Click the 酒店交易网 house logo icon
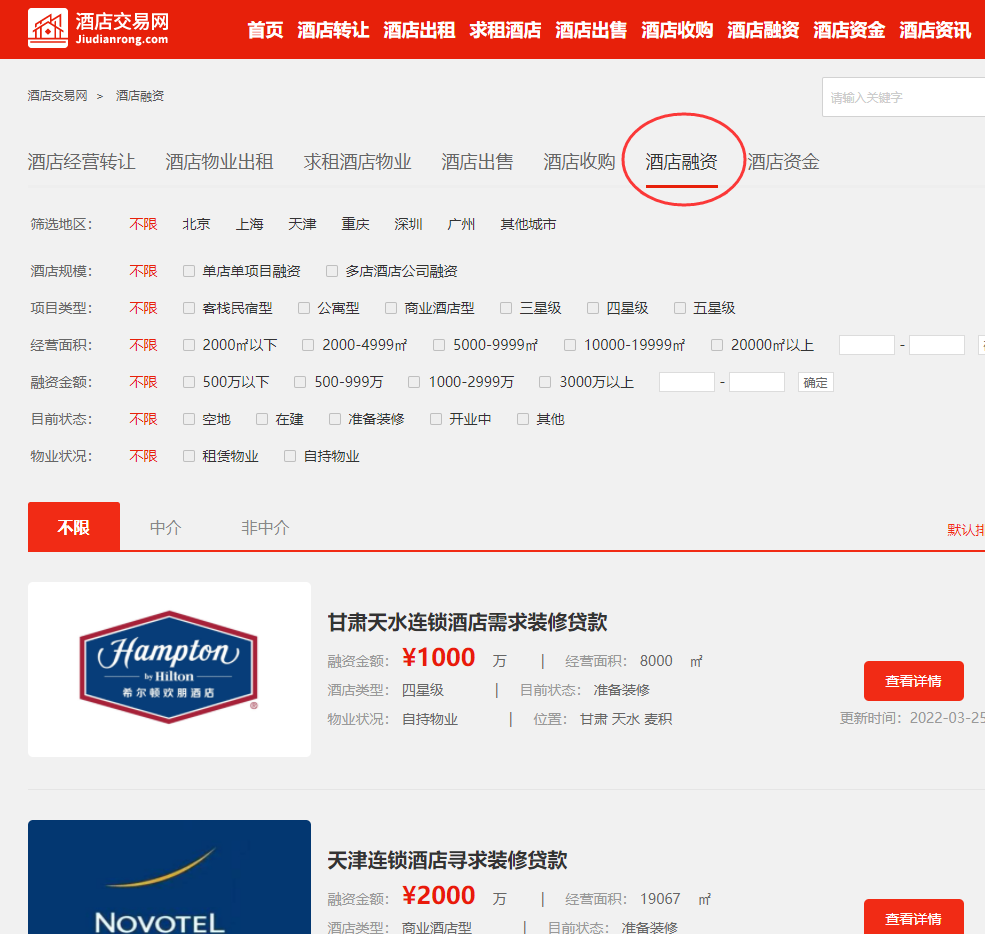 [x=48, y=28]
